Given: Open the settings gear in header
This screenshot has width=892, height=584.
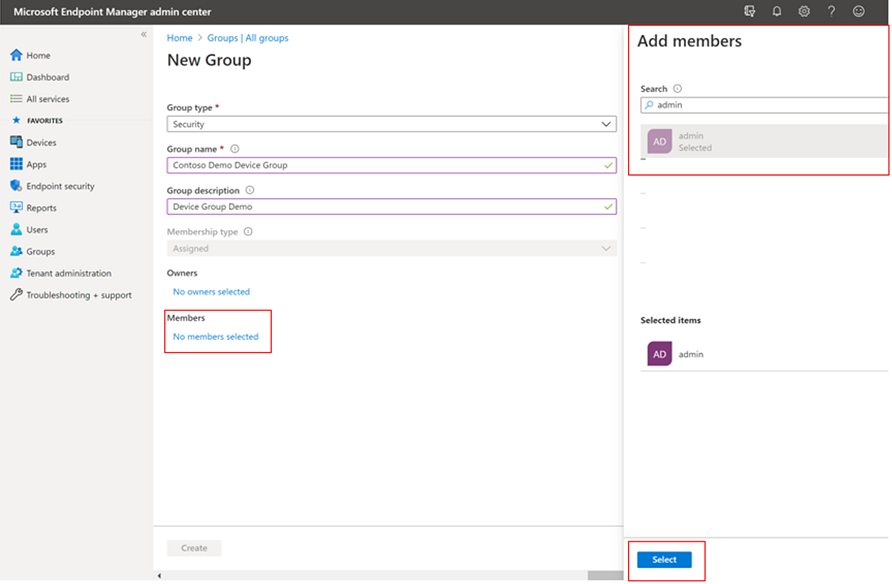Looking at the screenshot, I should point(804,11).
